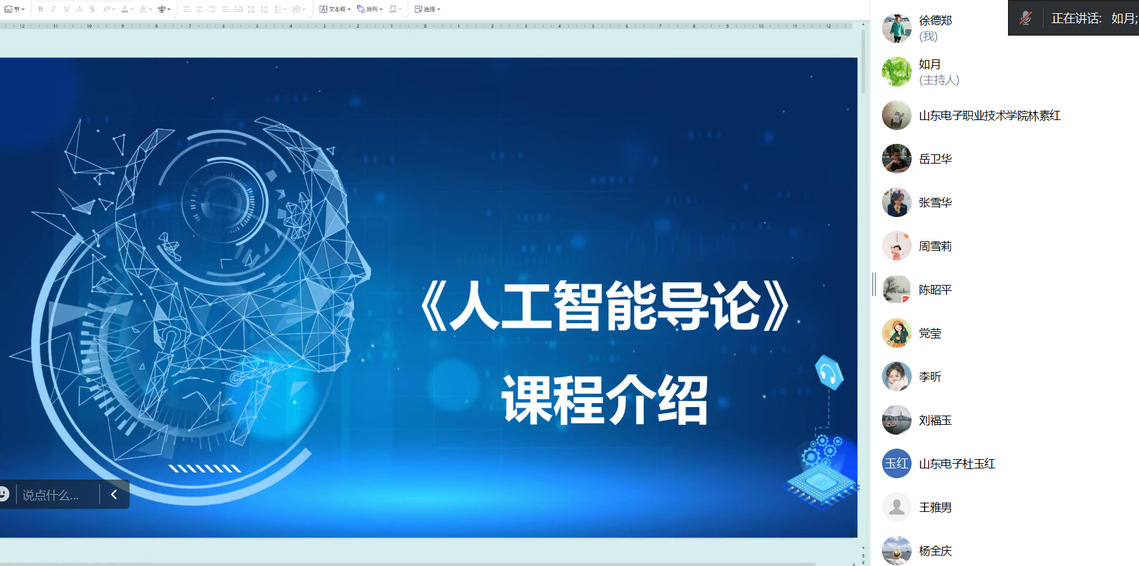Open the 文本框 text box dropdown
Screen dimensions: 1139x566
click(334, 9)
